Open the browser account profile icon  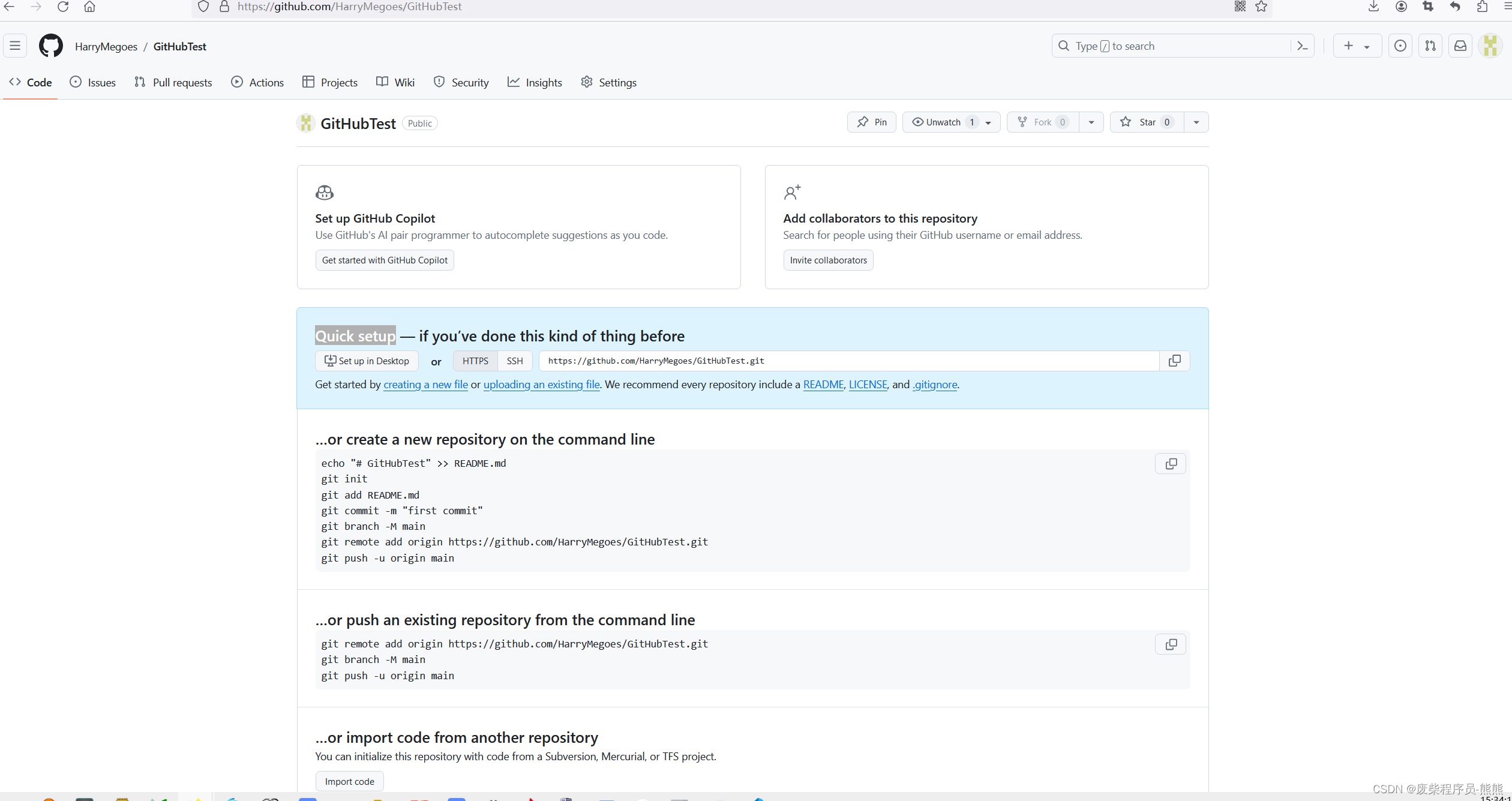point(1401,7)
